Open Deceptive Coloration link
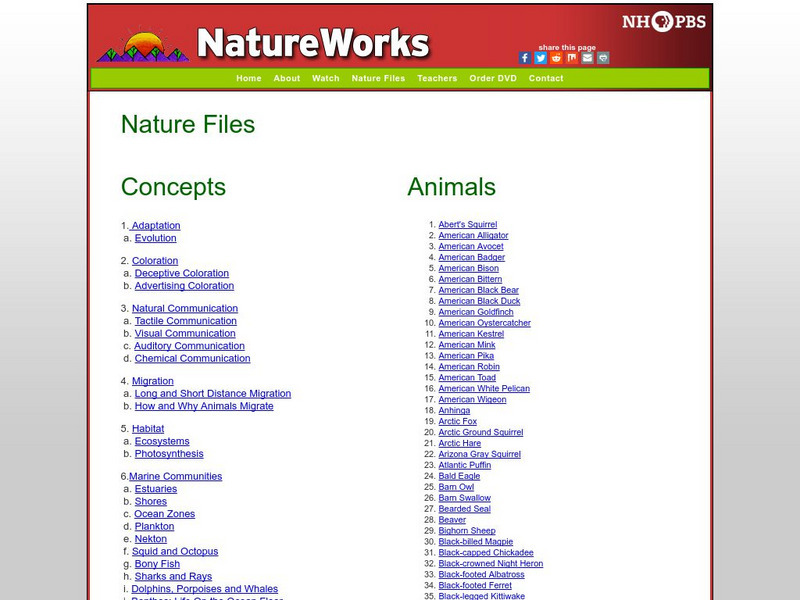Image resolution: width=800 pixels, height=600 pixels. click(182, 273)
